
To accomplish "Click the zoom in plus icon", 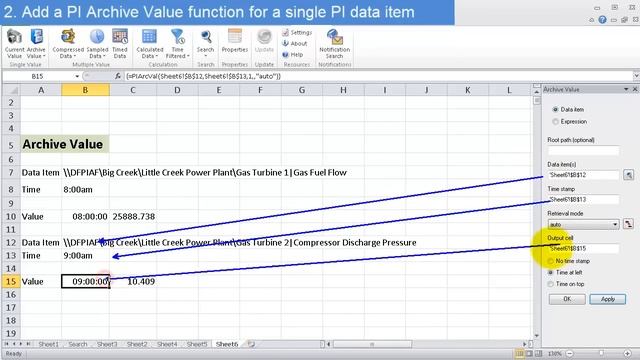I will [627, 353].
